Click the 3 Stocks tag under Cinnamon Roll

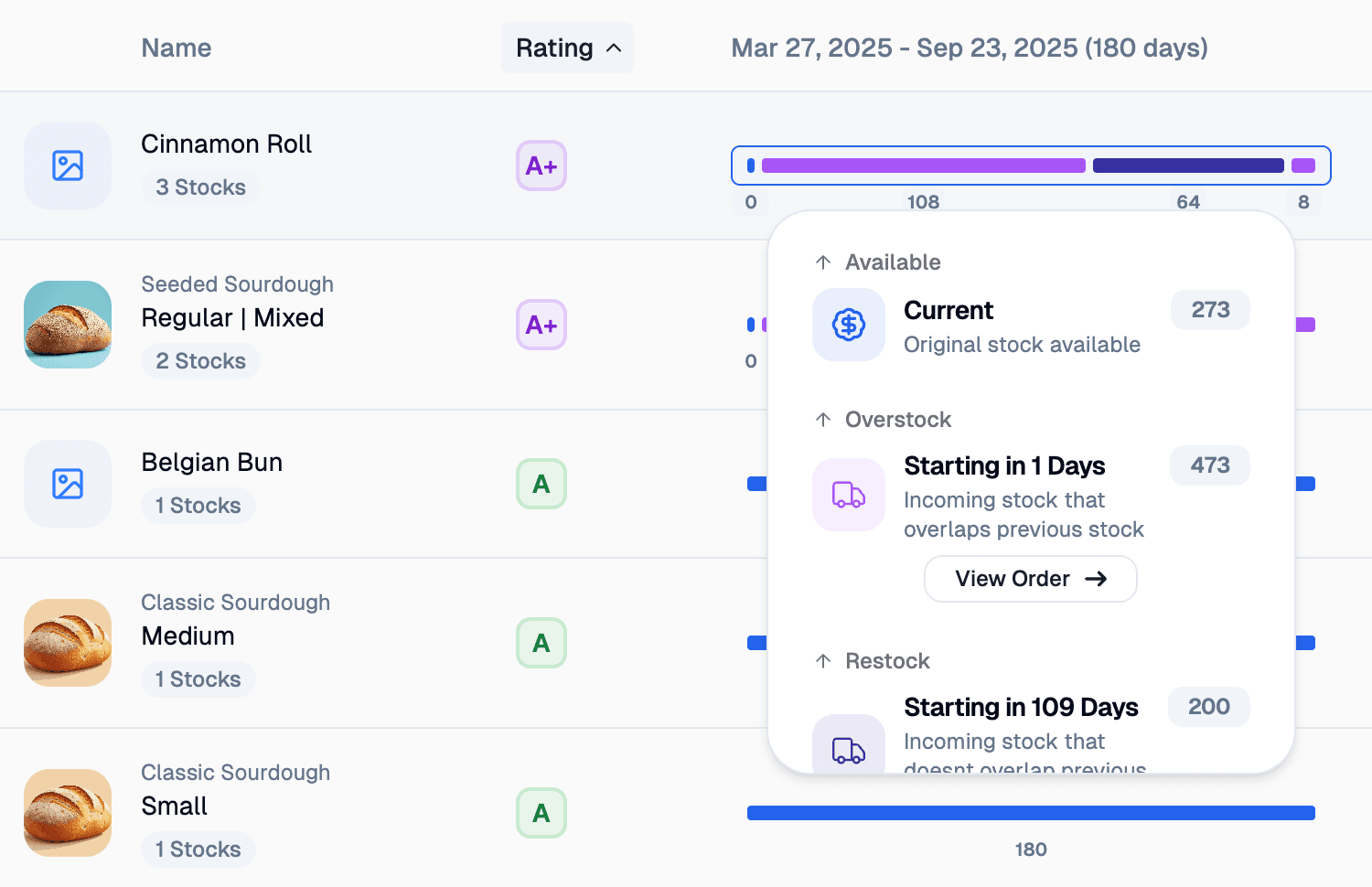(200, 187)
